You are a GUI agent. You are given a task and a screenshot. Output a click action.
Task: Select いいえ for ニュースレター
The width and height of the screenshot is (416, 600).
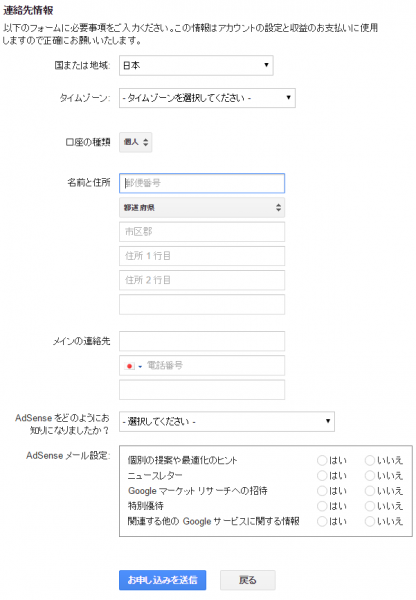pyautogui.click(x=370, y=476)
